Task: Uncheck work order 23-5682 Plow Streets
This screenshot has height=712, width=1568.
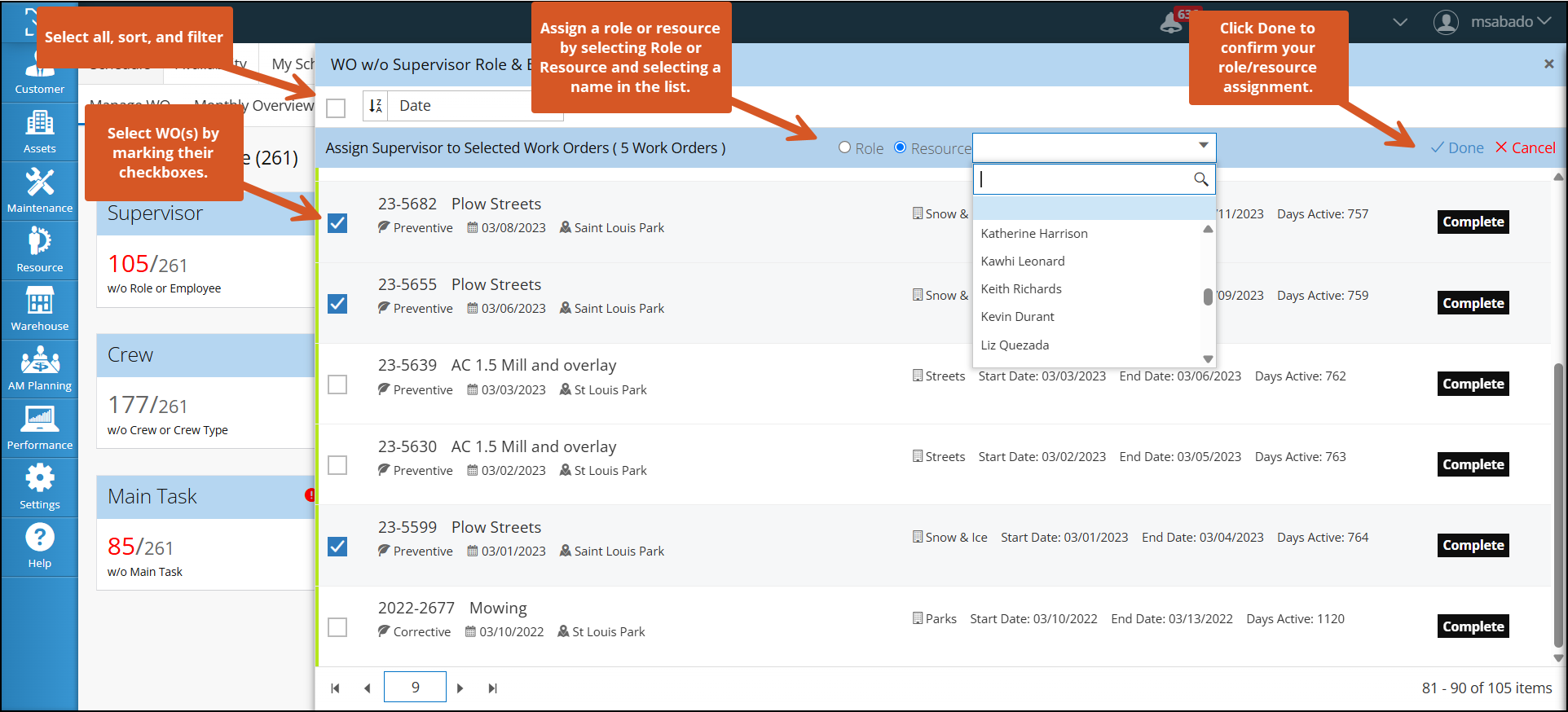Action: click(337, 223)
